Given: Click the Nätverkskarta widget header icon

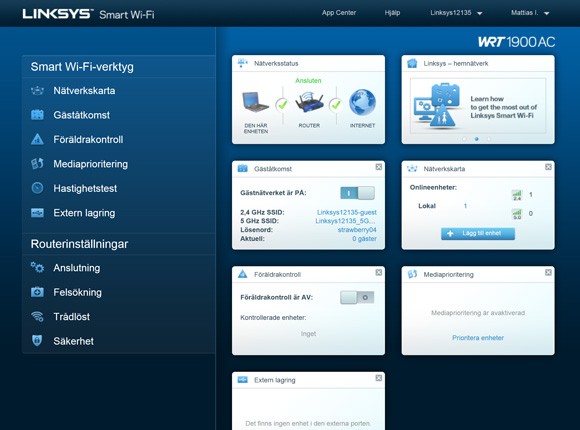Looking at the screenshot, I should click(412, 169).
